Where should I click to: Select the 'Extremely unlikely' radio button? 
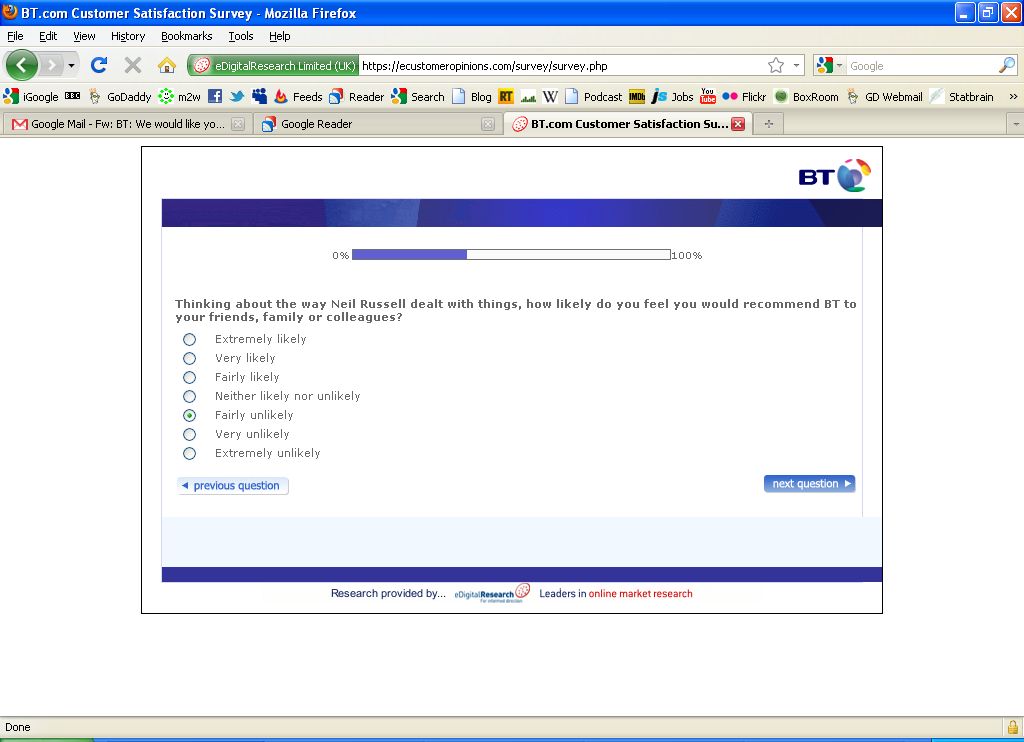click(190, 454)
